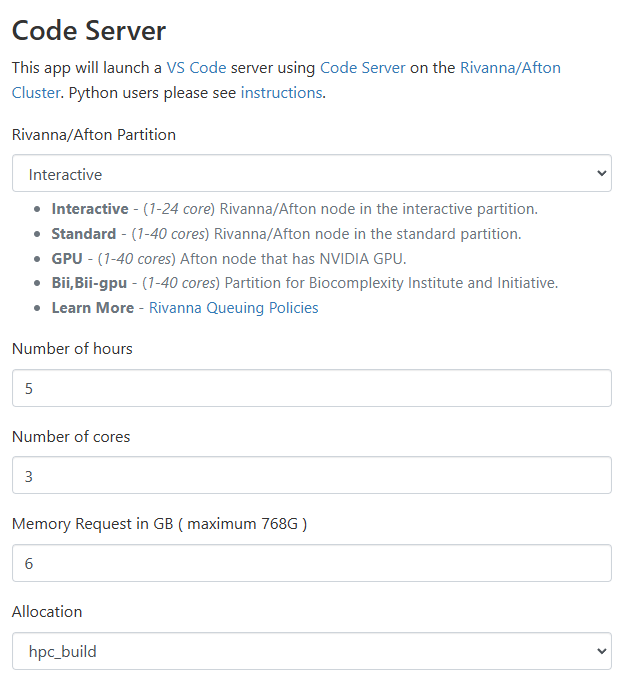Image resolution: width=627 pixels, height=686 pixels.
Task: Click the Code Server hyperlink in description
Action: (362, 68)
